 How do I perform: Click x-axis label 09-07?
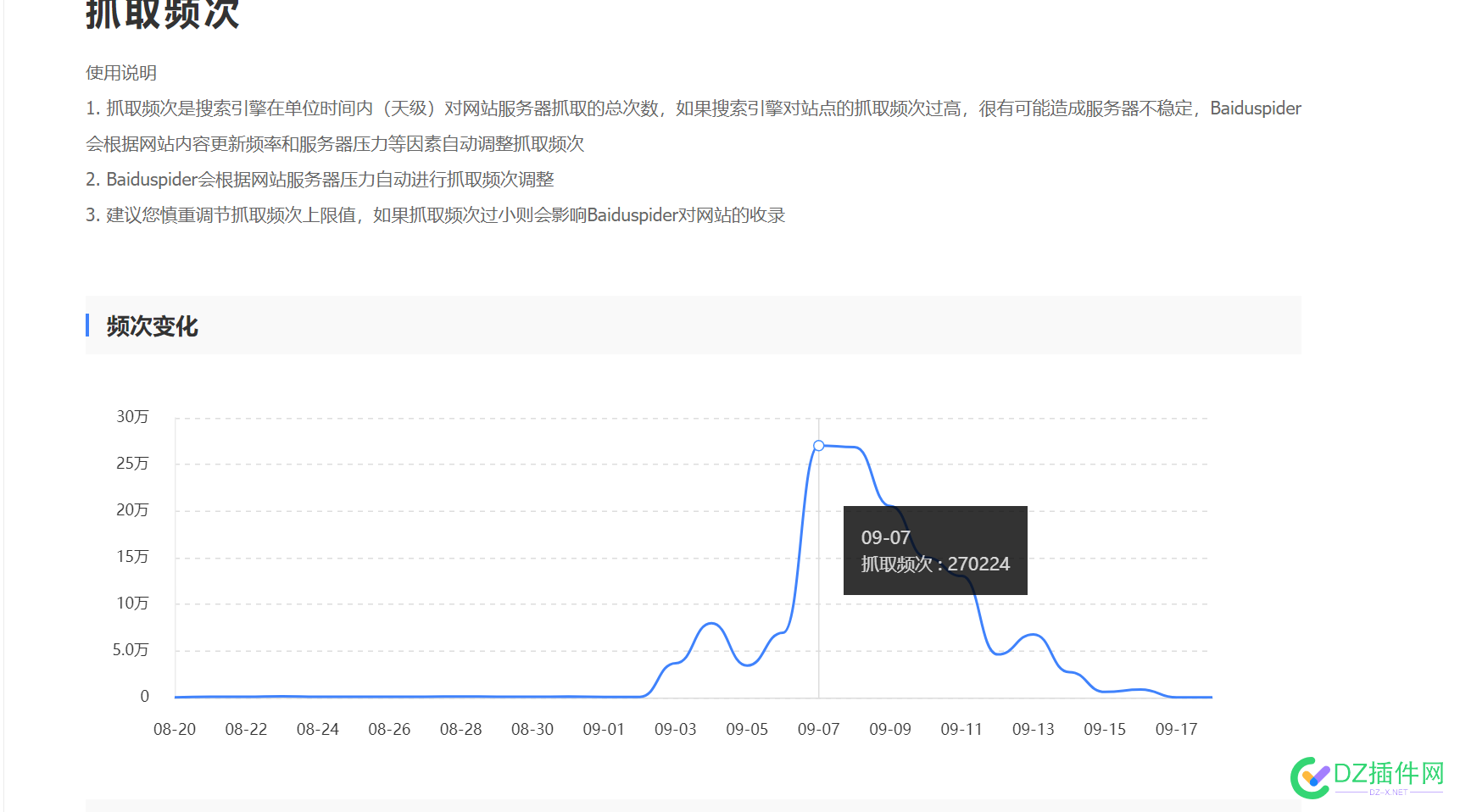coord(819,729)
